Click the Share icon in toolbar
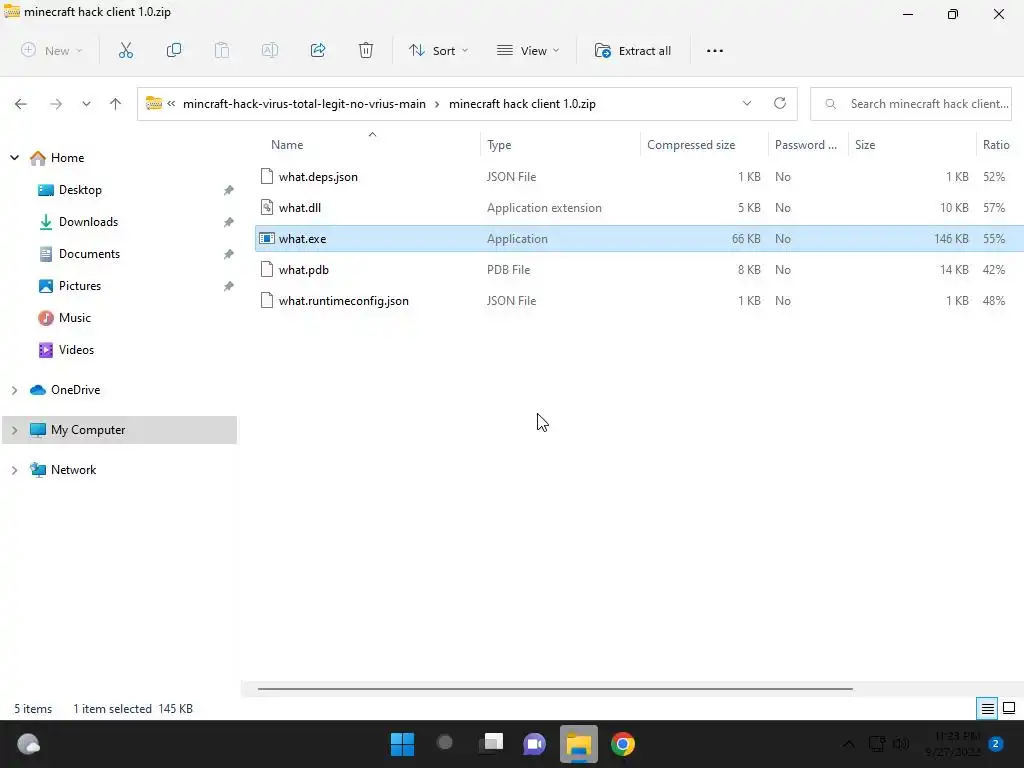 pos(318,50)
